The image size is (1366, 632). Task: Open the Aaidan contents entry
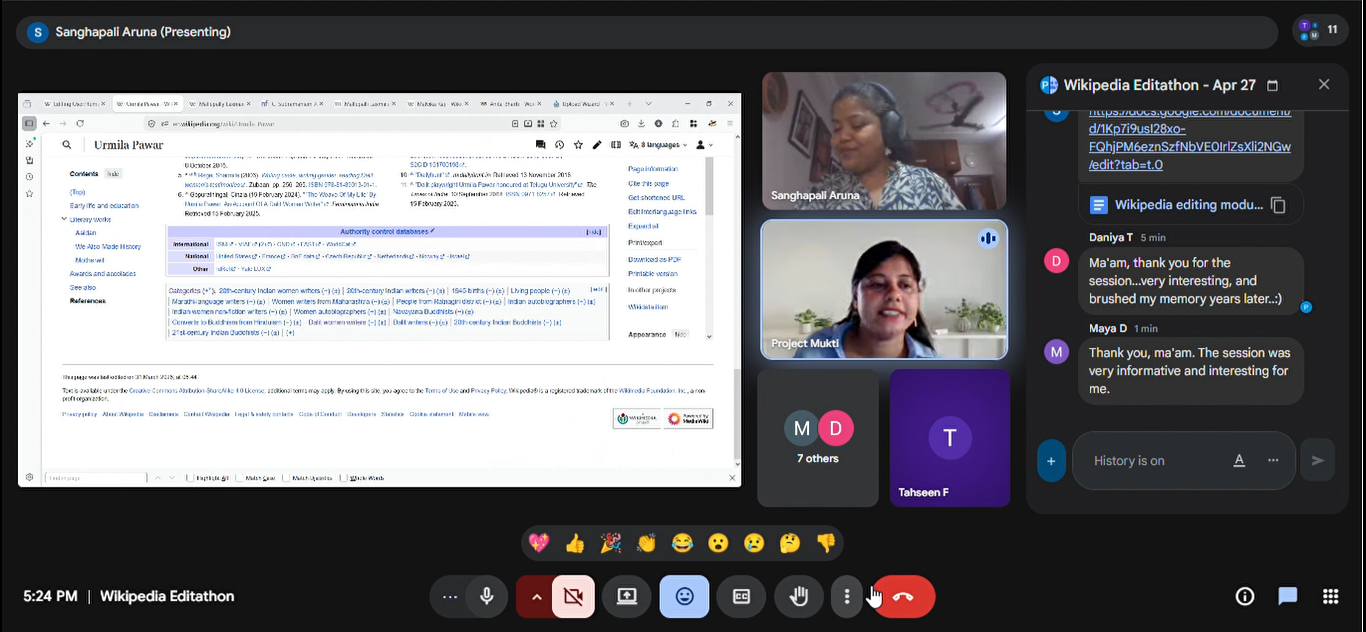coord(85,232)
